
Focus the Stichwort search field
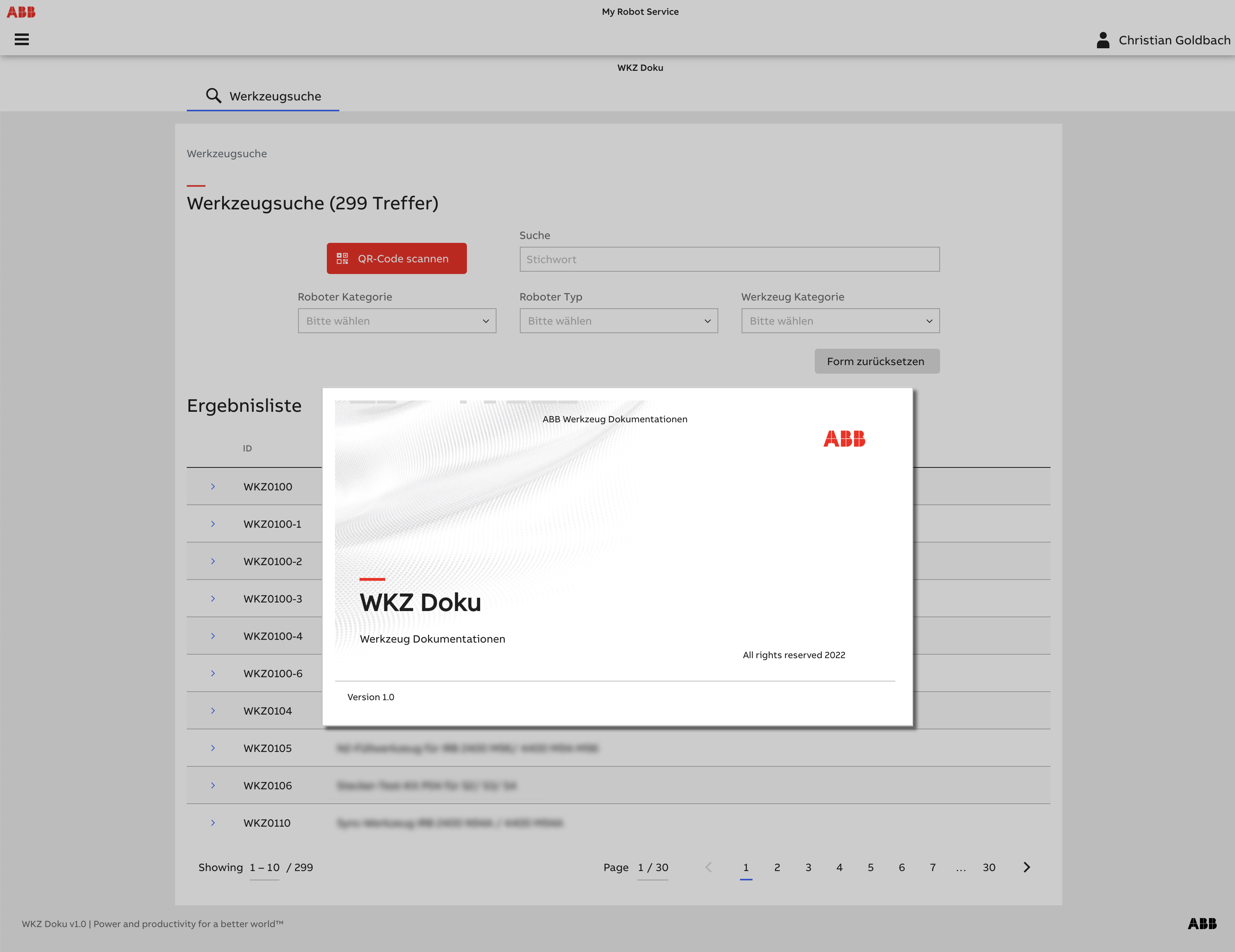pyautogui.click(x=729, y=259)
